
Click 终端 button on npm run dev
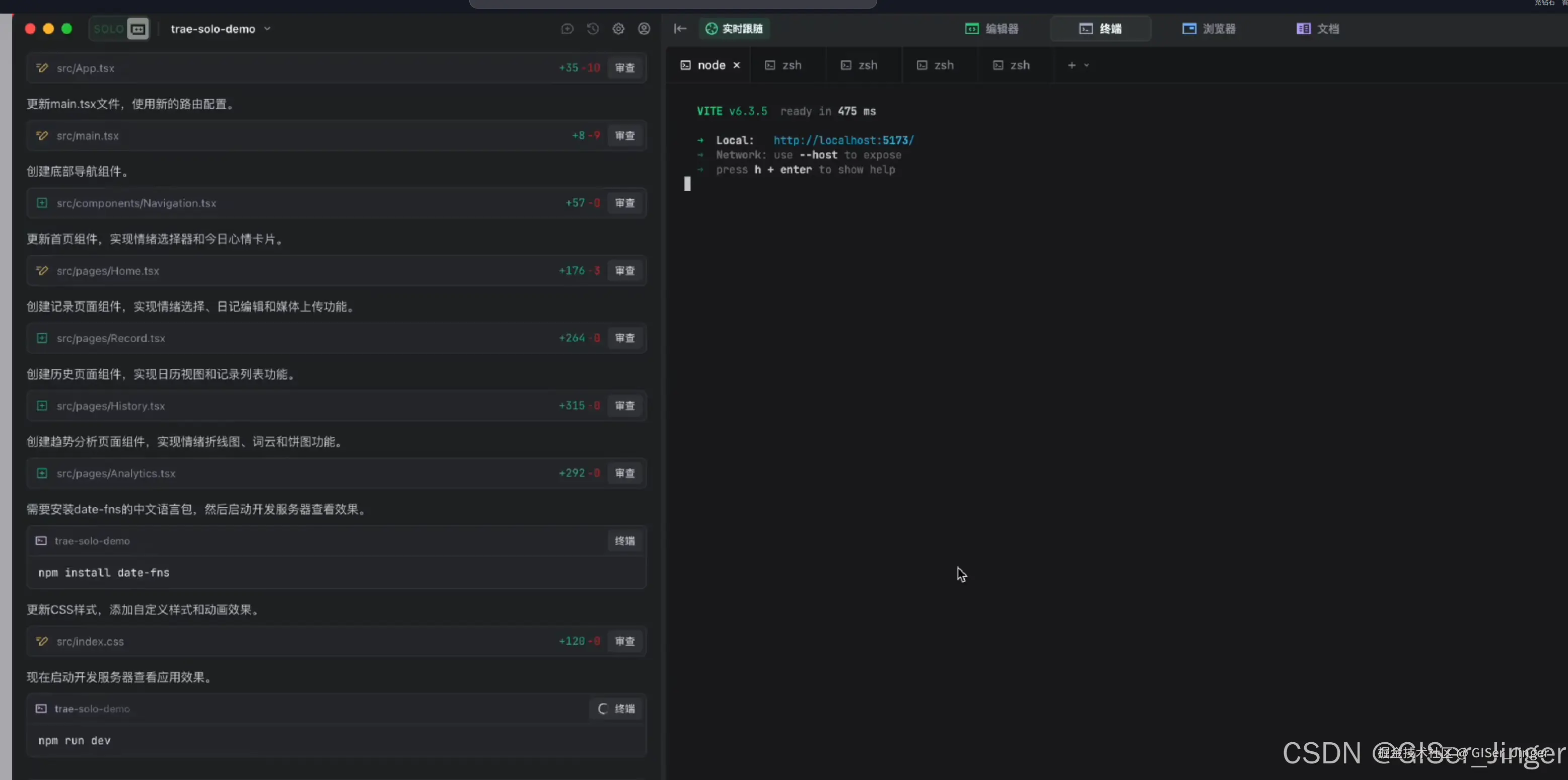point(617,709)
